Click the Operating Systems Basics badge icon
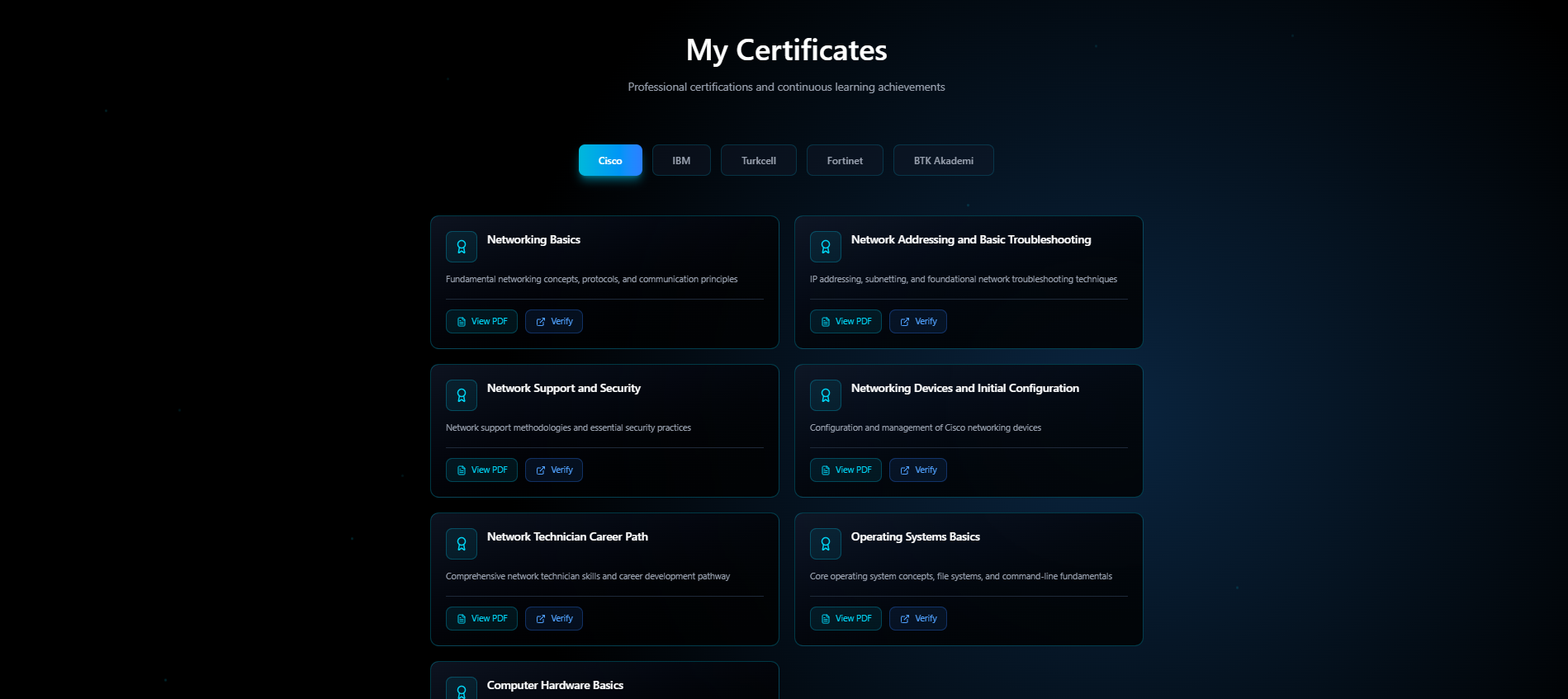Image resolution: width=1568 pixels, height=699 pixels. tap(826, 544)
